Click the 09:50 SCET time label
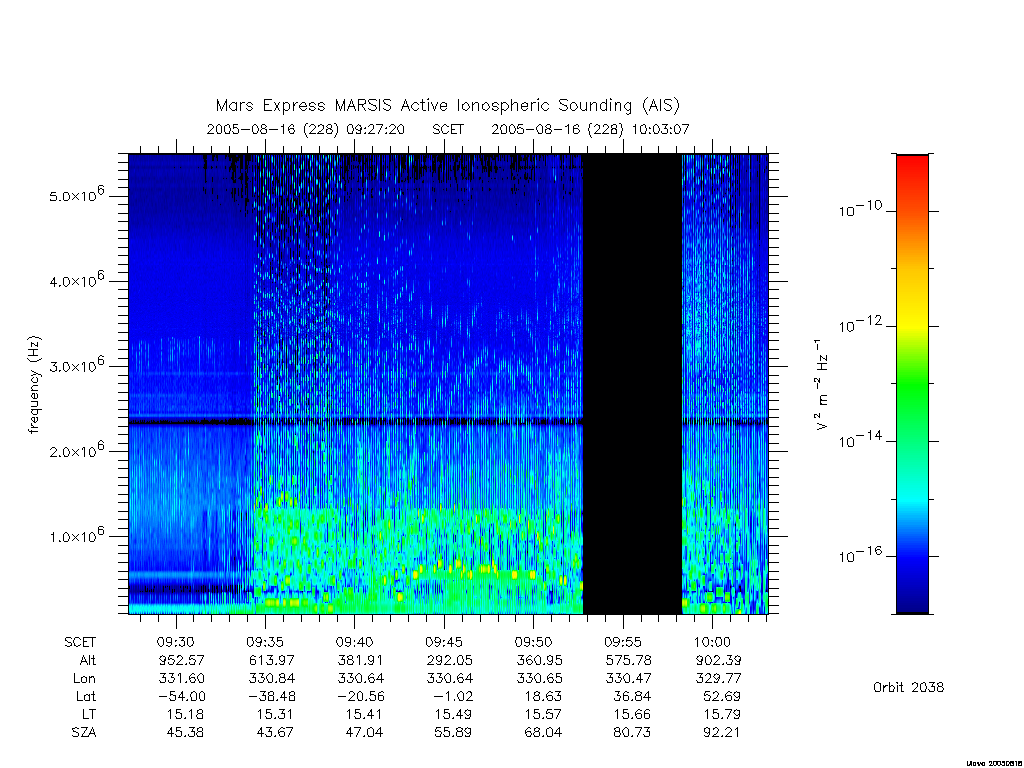Image resolution: width=1024 pixels, height=768 pixels. point(534,642)
